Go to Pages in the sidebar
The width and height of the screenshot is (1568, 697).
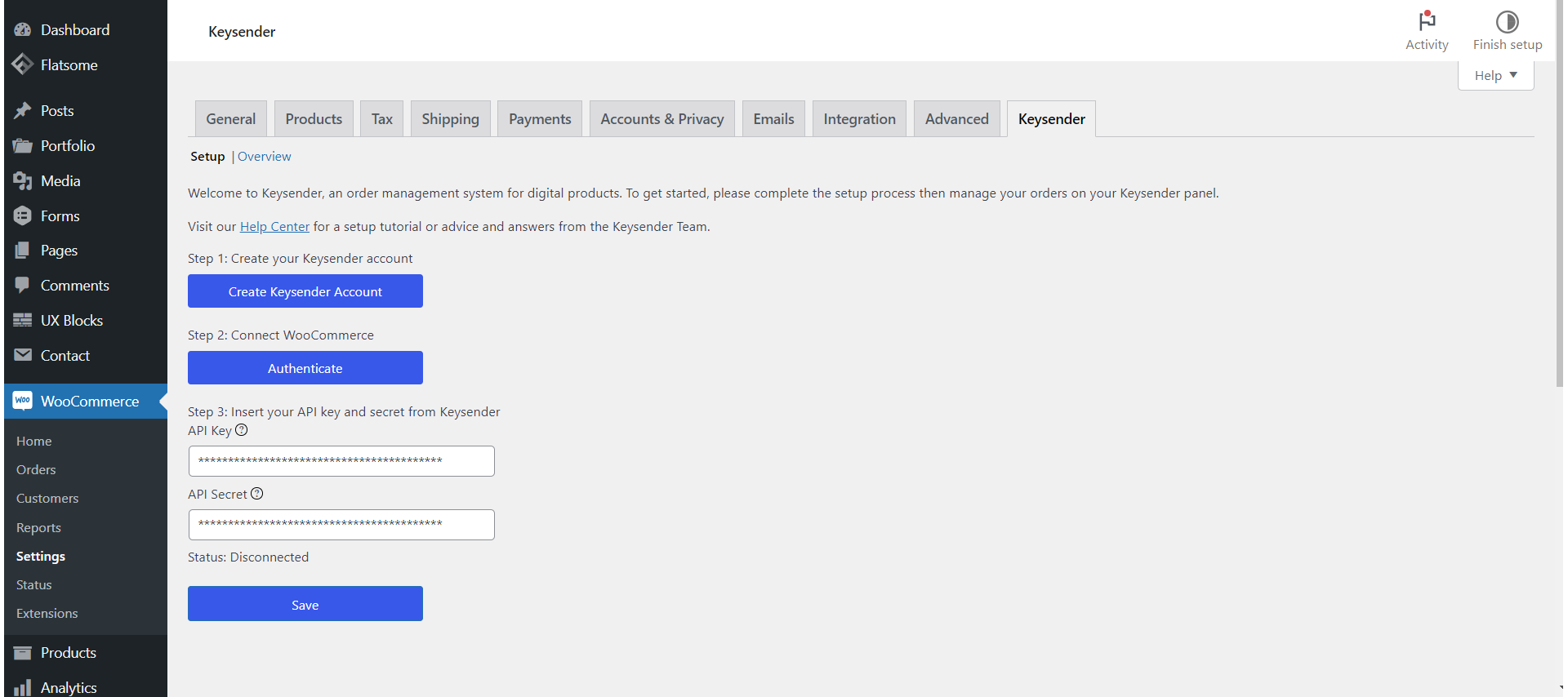pyautogui.click(x=59, y=251)
